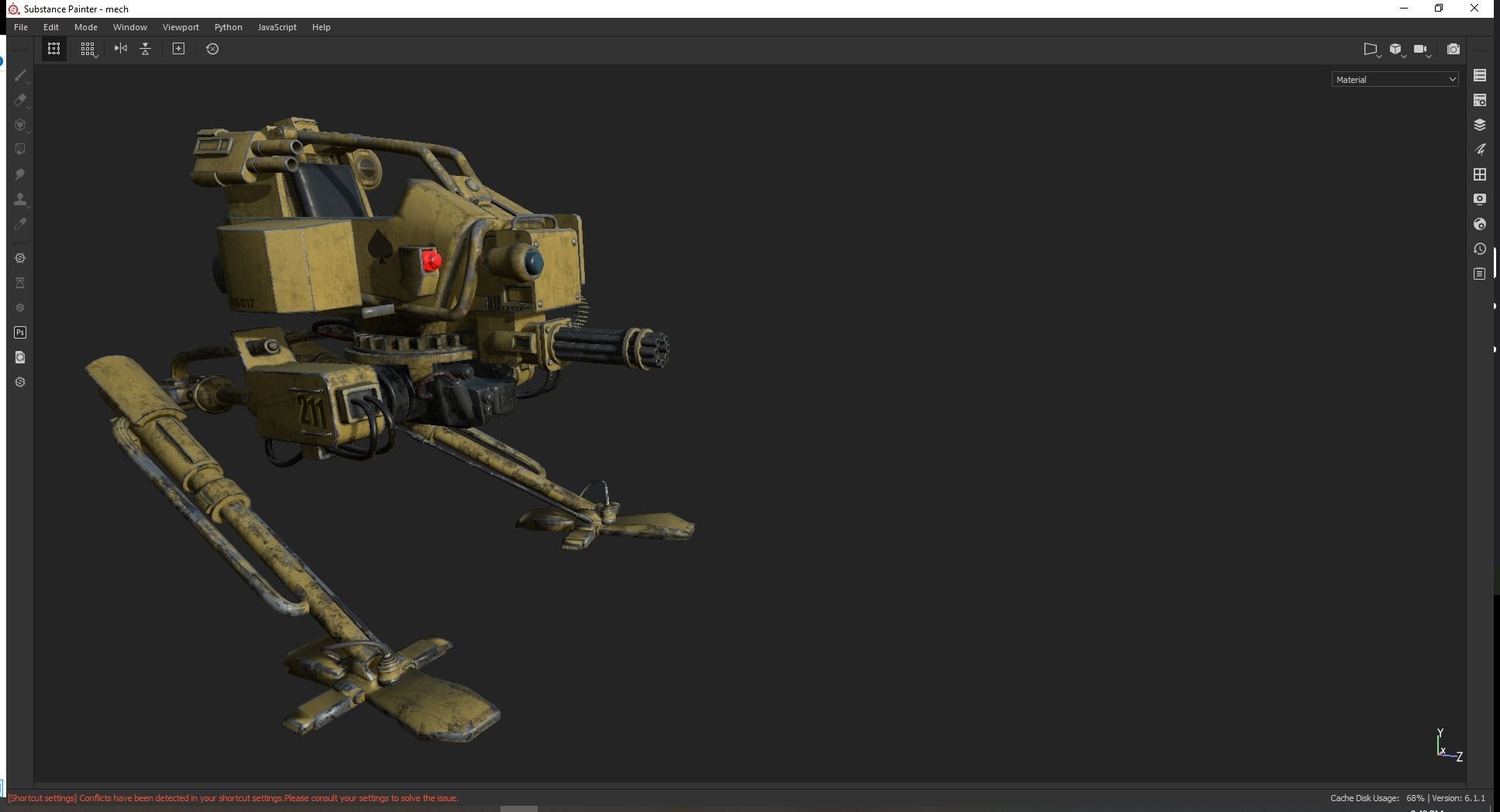Open the Help menu

(322, 27)
